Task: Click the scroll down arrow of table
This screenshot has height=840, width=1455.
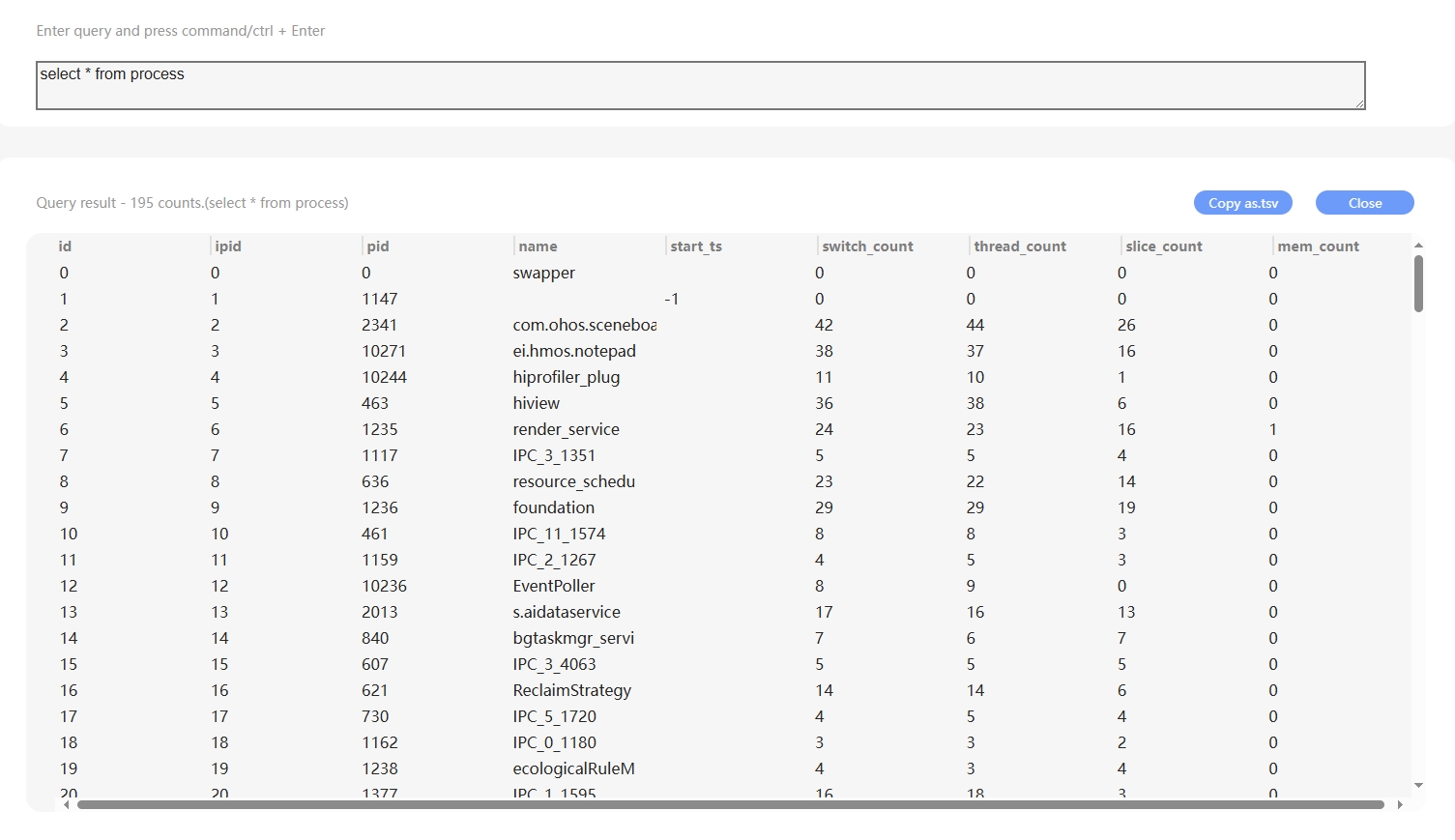Action: pyautogui.click(x=1418, y=786)
